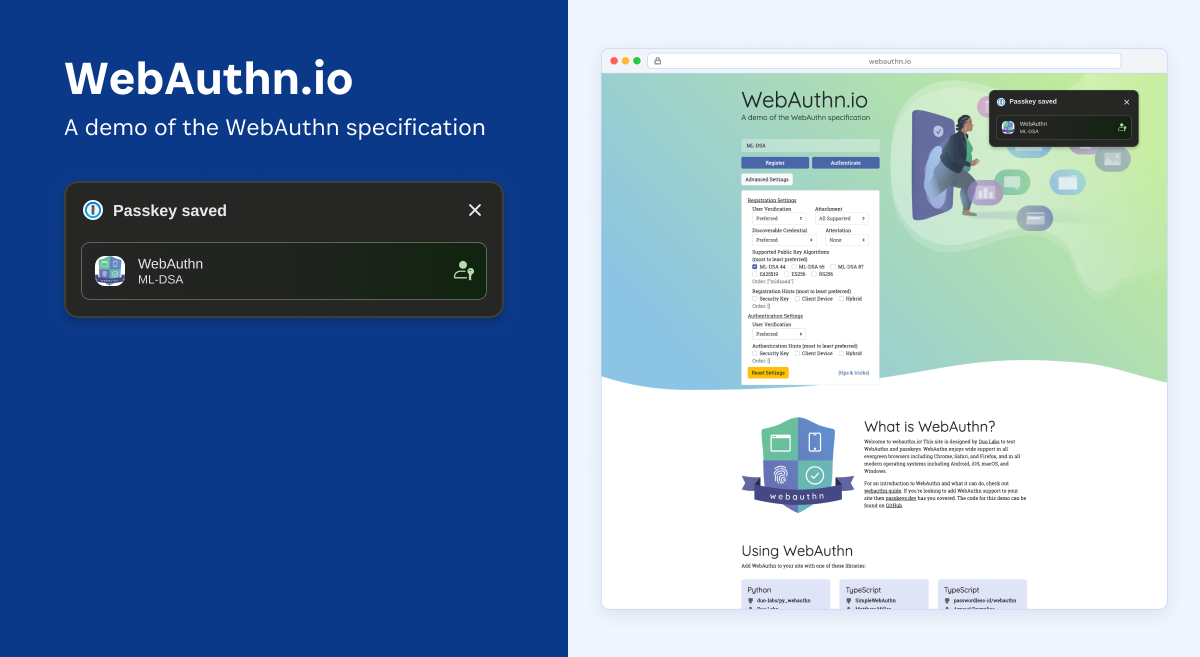Screen dimensions: 1200x657
Task: Click passkey icon in browser popup's WebAuthn entry
Action: pyautogui.click(x=1122, y=127)
